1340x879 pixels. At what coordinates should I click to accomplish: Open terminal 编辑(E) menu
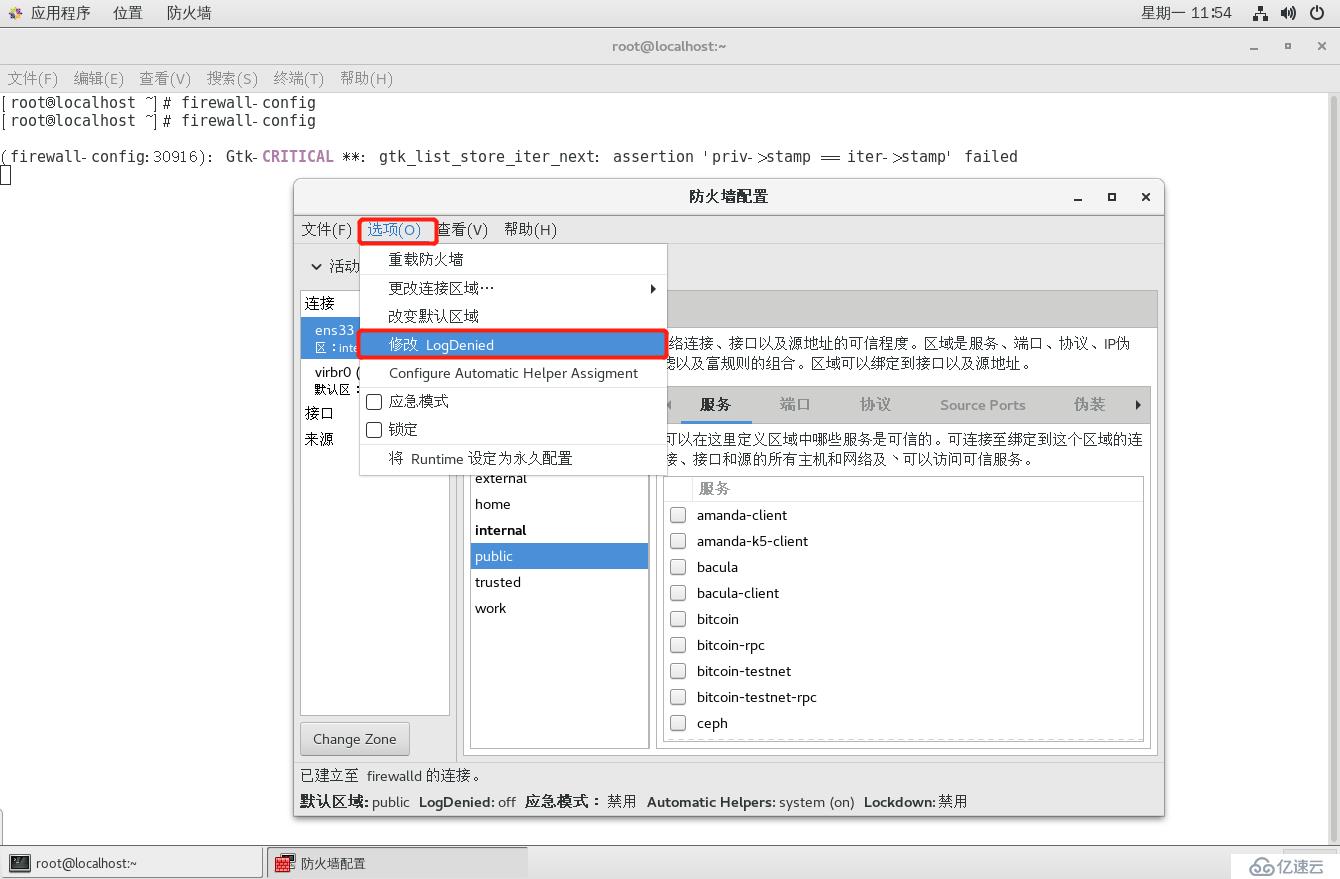coord(99,78)
